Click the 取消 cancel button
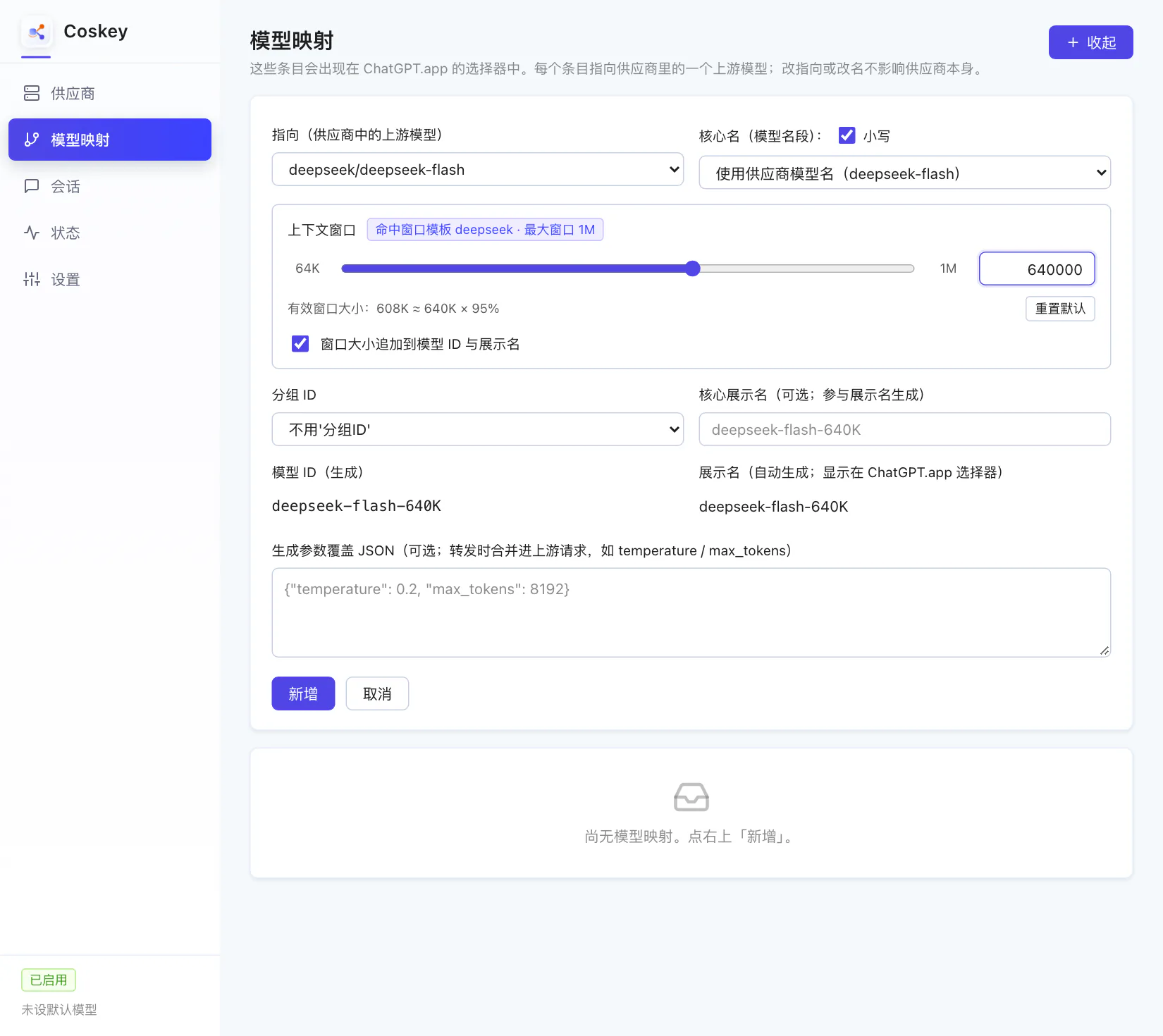1163x1036 pixels. (377, 693)
